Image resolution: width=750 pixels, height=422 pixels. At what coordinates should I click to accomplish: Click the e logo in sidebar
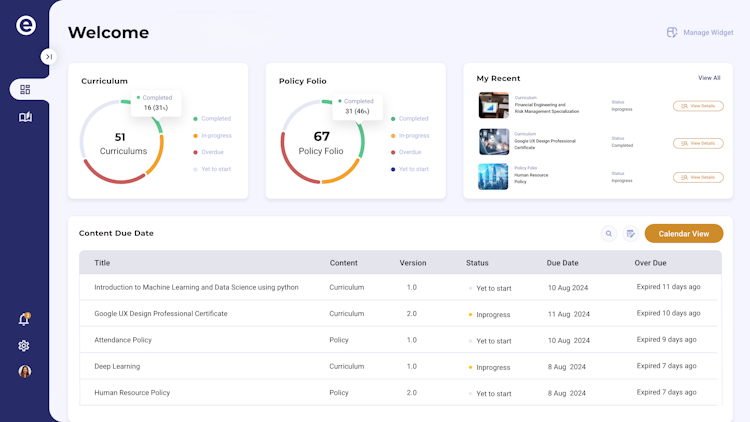(26, 26)
